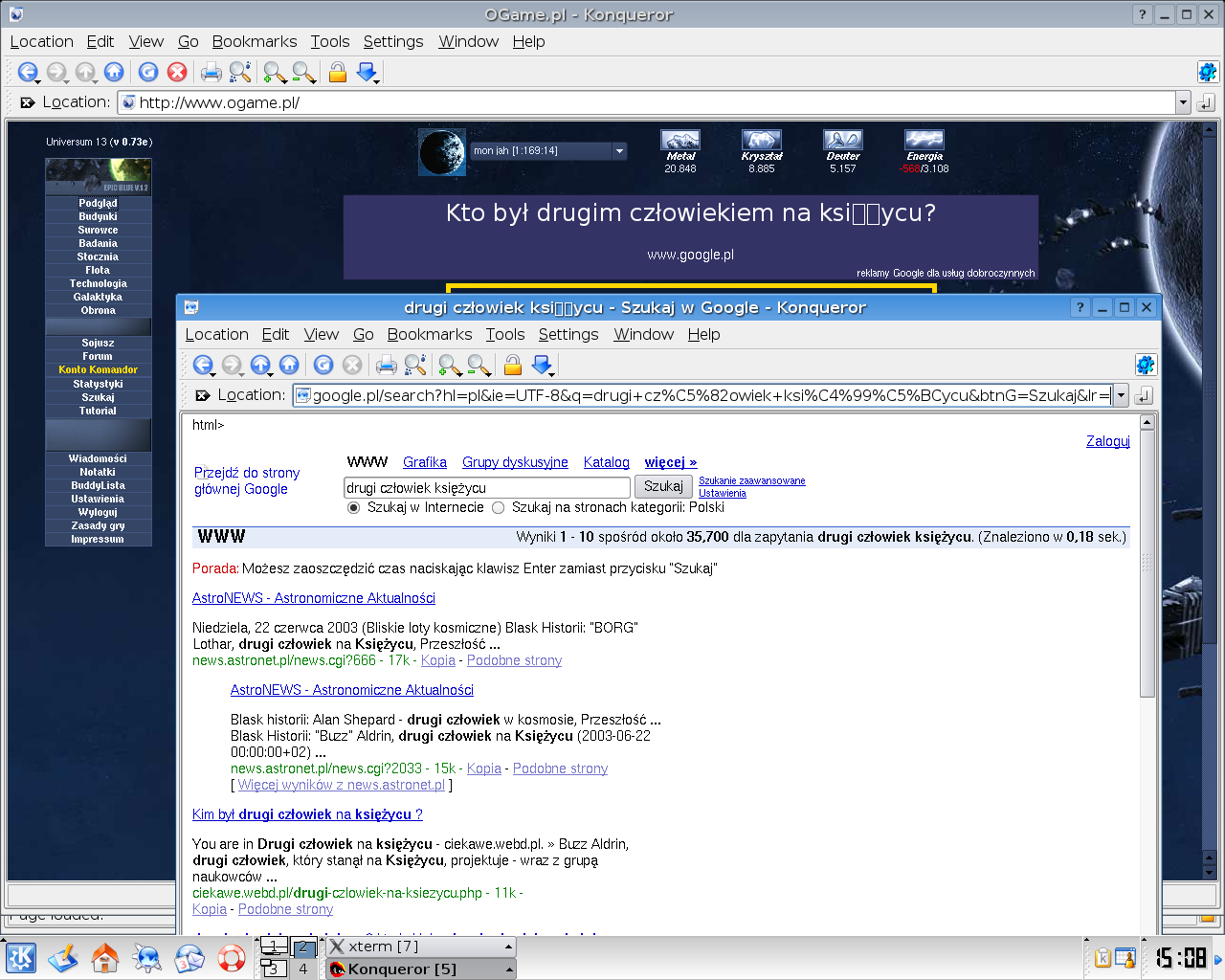This screenshot has height=980, width=1225.
Task: Select 'Szukaj na stronach kategorii: Polski' radio option
Action: coord(499,508)
